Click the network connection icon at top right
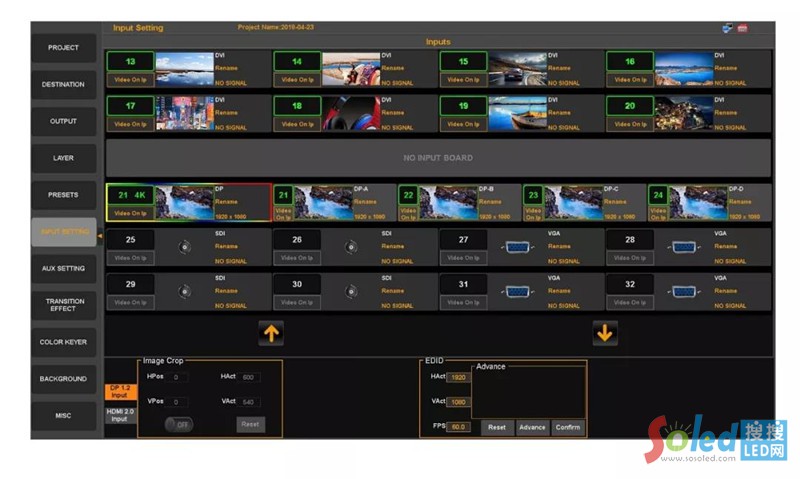 [x=727, y=28]
